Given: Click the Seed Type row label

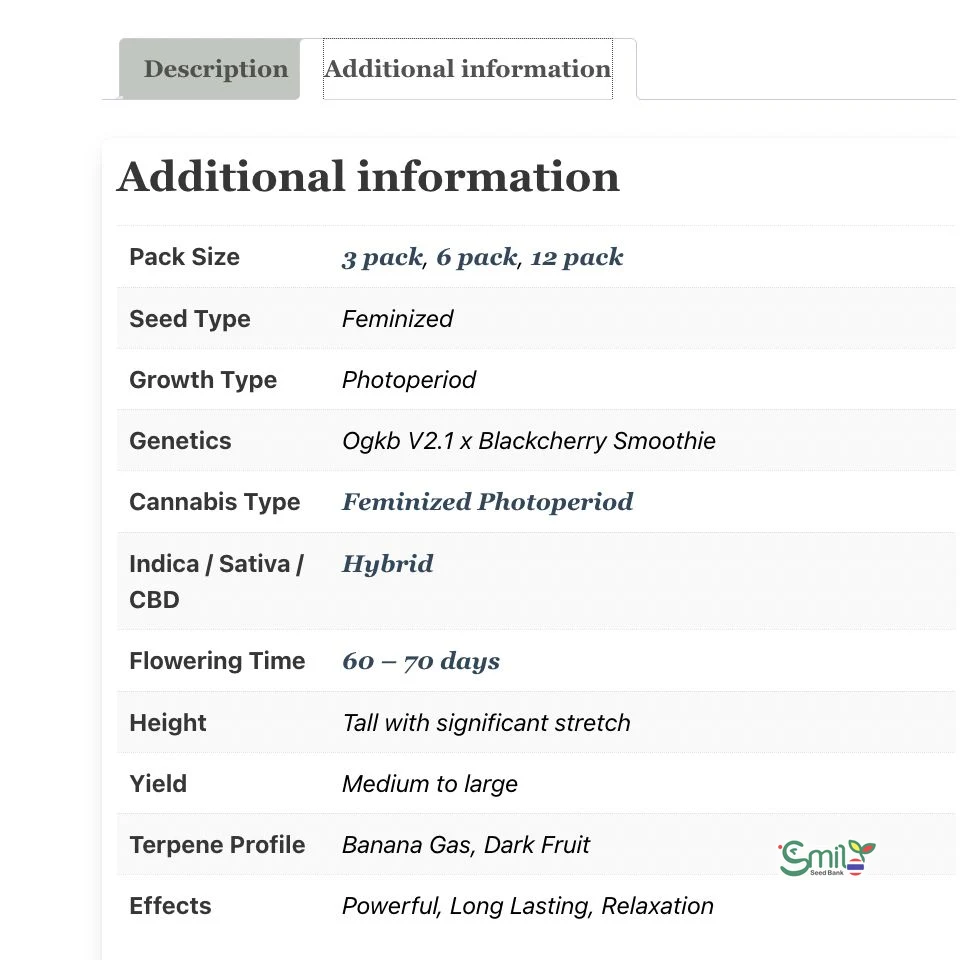Looking at the screenshot, I should pyautogui.click(x=190, y=319).
